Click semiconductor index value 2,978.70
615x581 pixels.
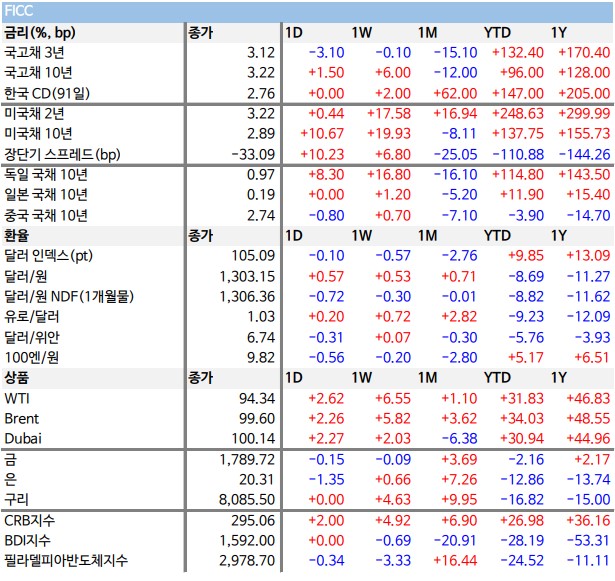coord(247,560)
